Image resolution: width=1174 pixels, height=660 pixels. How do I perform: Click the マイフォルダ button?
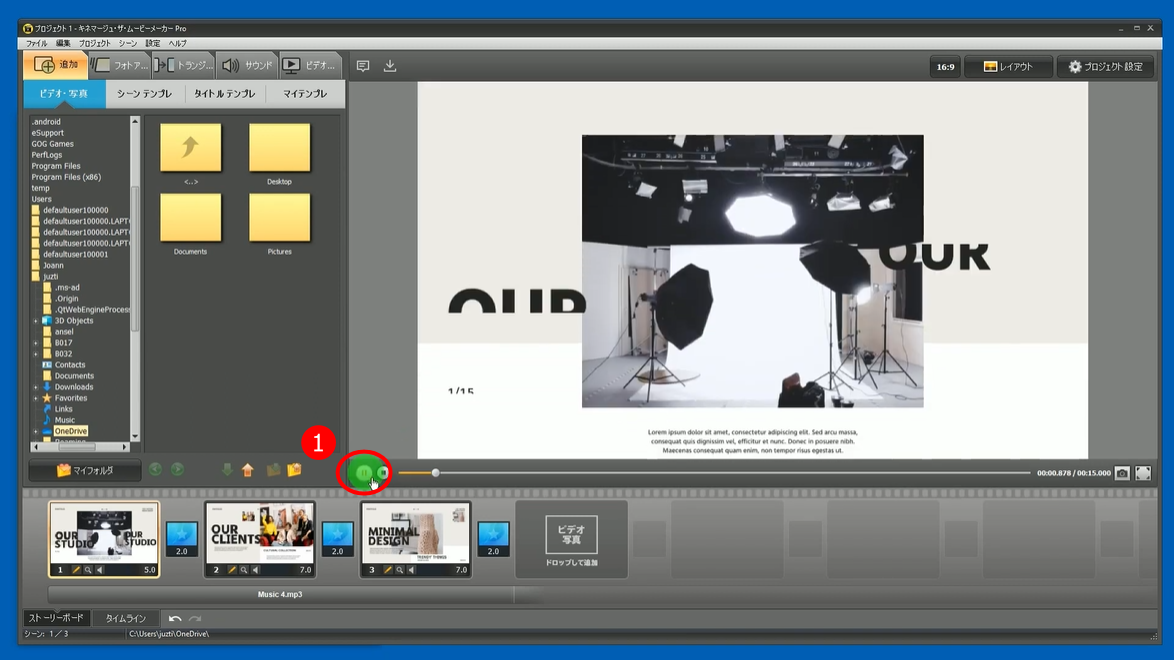click(85, 470)
